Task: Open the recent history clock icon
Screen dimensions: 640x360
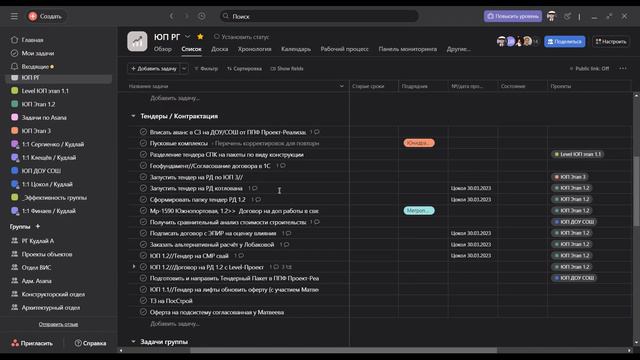Action: pyautogui.click(x=202, y=16)
